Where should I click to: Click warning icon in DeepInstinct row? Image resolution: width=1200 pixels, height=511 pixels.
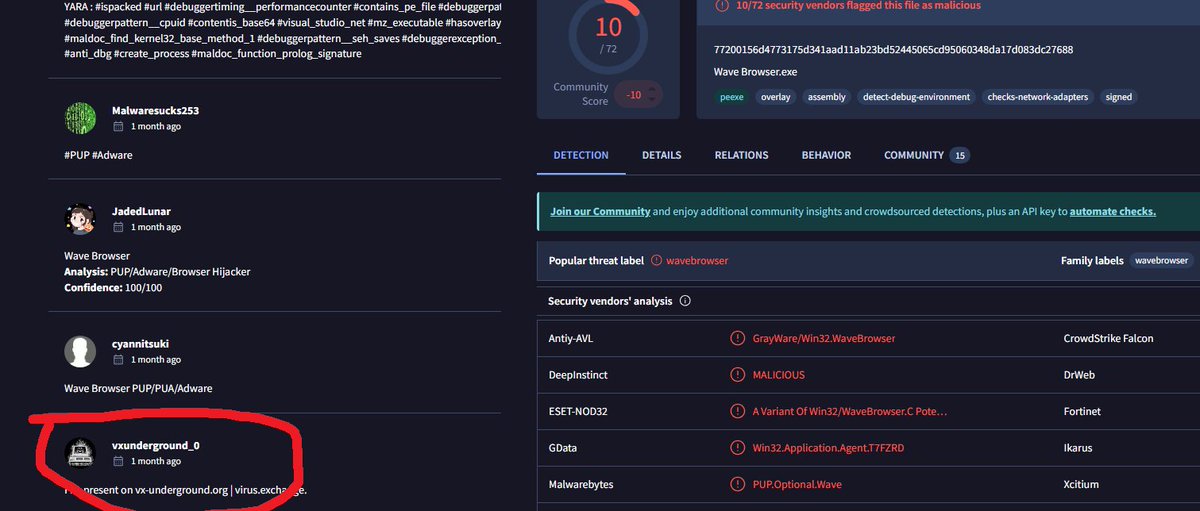(x=737, y=375)
